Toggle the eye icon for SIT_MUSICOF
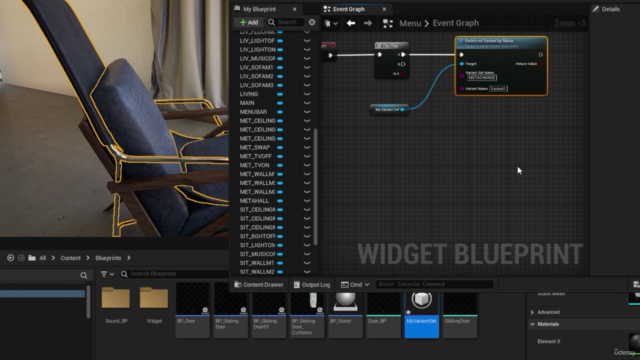This screenshot has width=640, height=360. pyautogui.click(x=307, y=254)
